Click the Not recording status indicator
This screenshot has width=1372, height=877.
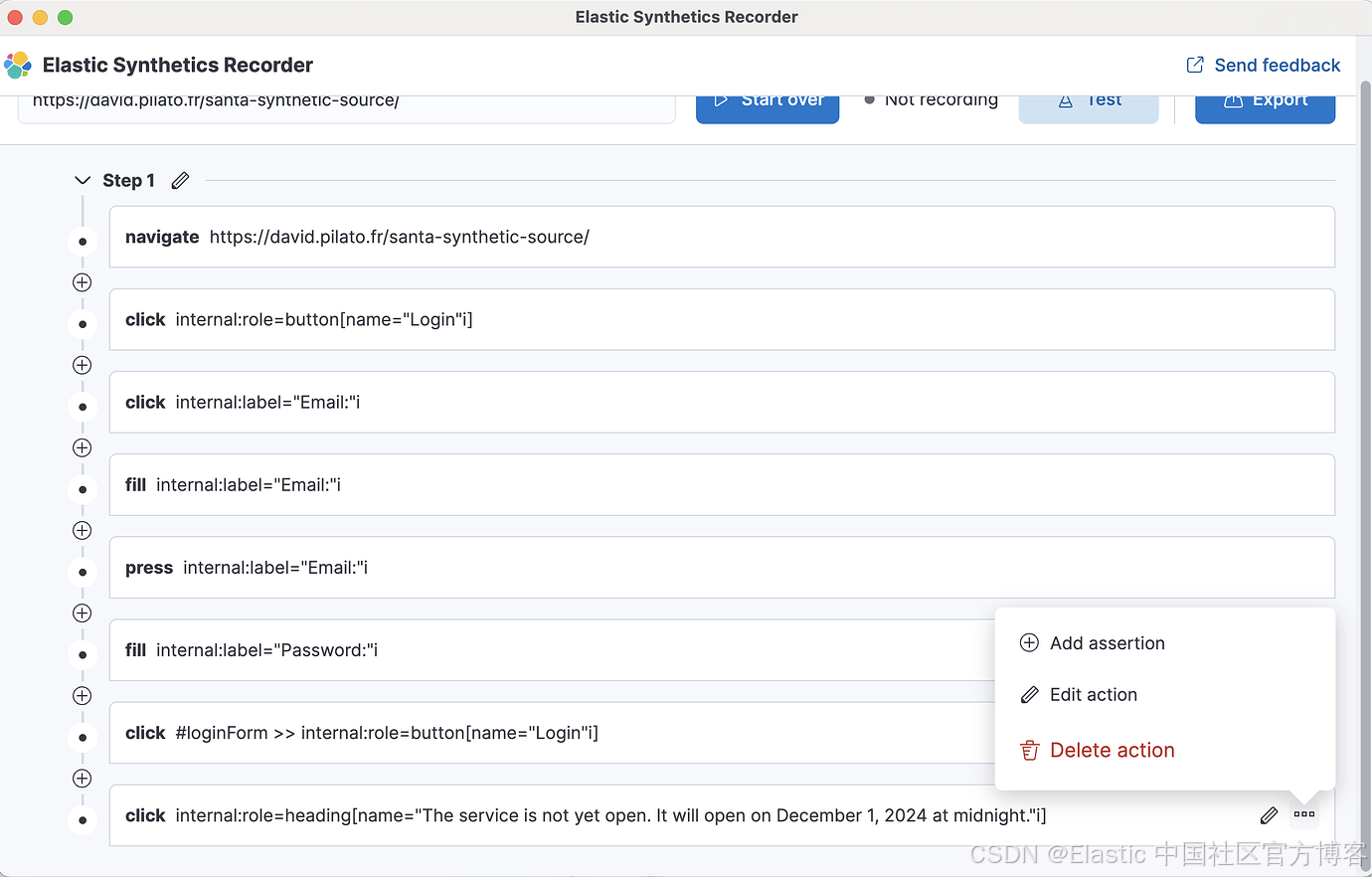(931, 100)
